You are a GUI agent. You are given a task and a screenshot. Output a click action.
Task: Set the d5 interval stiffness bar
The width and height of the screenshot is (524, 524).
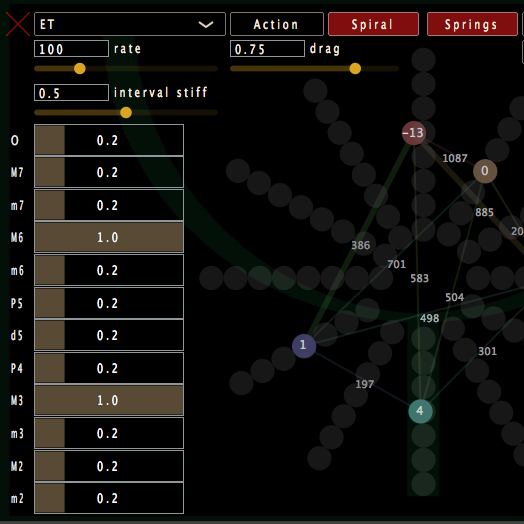coord(109,335)
